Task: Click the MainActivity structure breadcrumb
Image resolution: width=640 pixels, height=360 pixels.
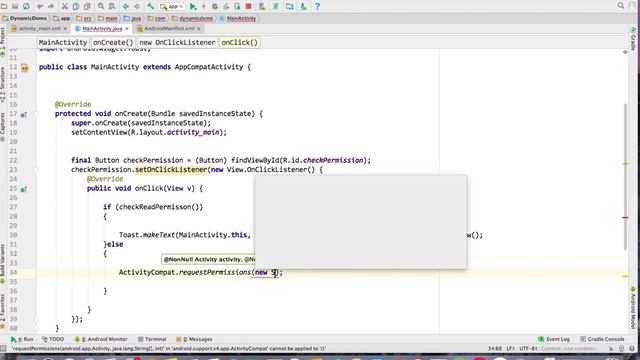Action: coord(63,42)
